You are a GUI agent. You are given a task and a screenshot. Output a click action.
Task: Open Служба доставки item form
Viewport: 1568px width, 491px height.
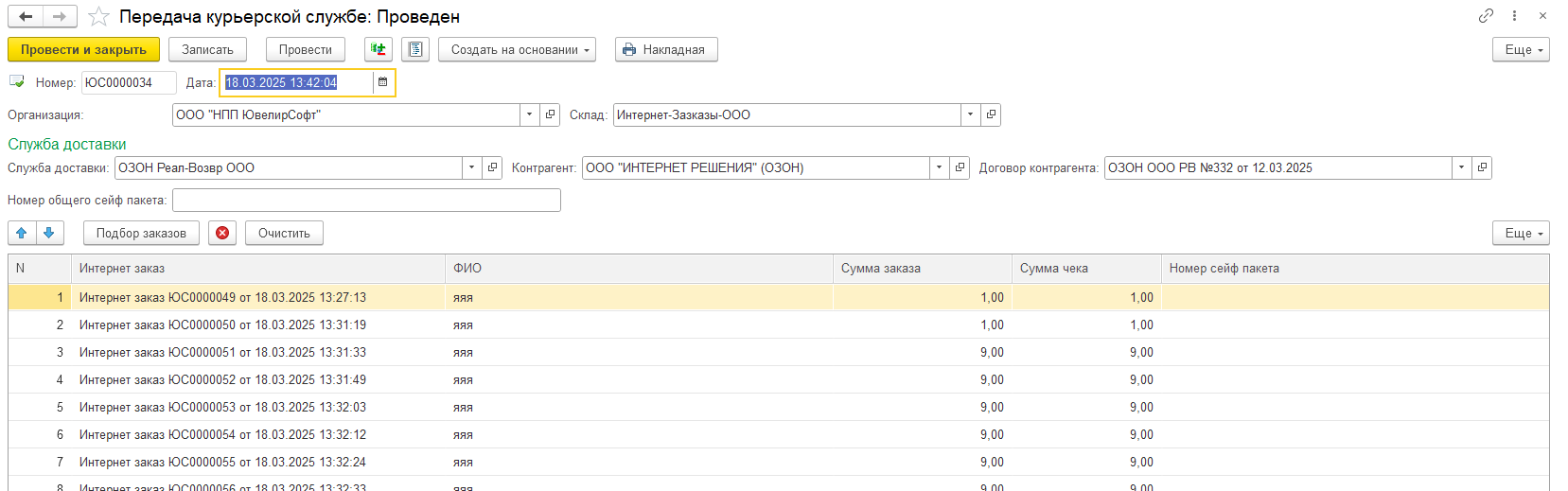[492, 167]
